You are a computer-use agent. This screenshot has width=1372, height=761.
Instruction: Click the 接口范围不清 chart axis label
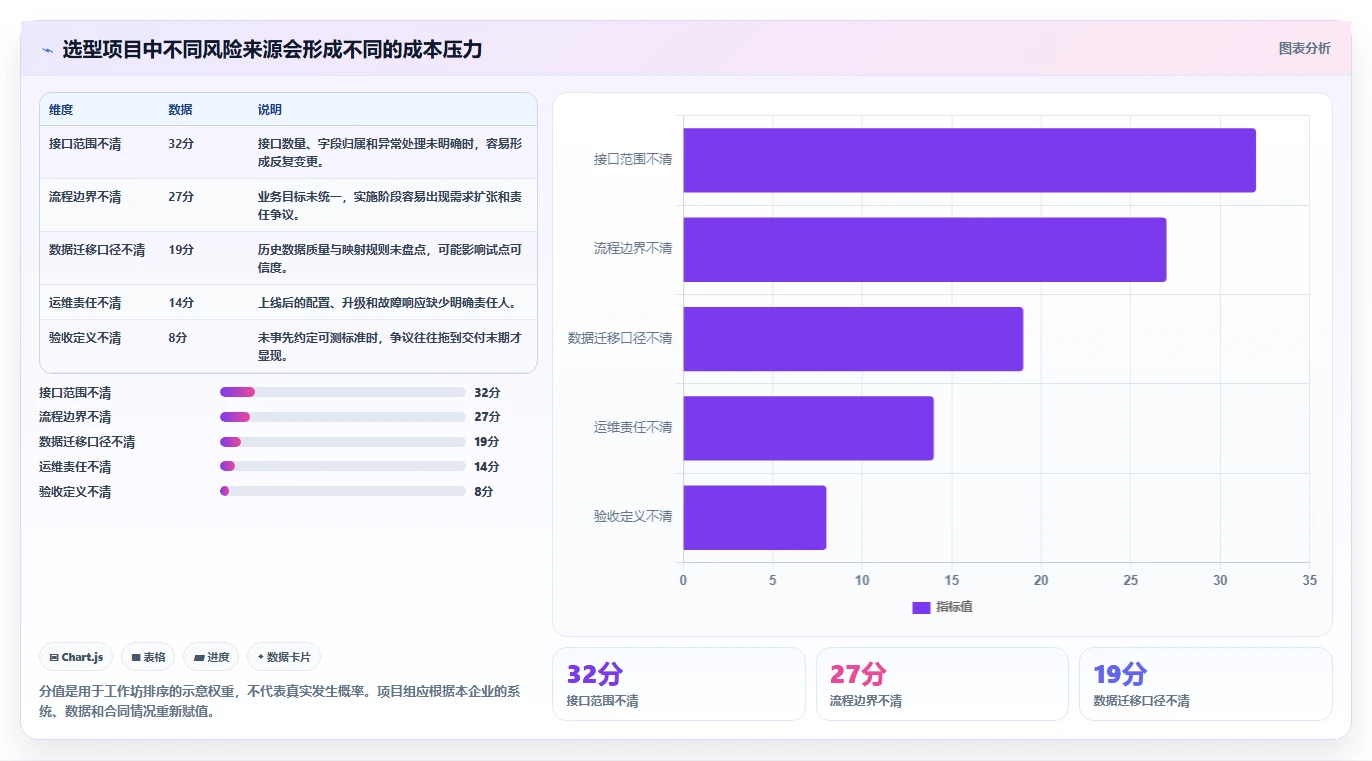tap(633, 159)
